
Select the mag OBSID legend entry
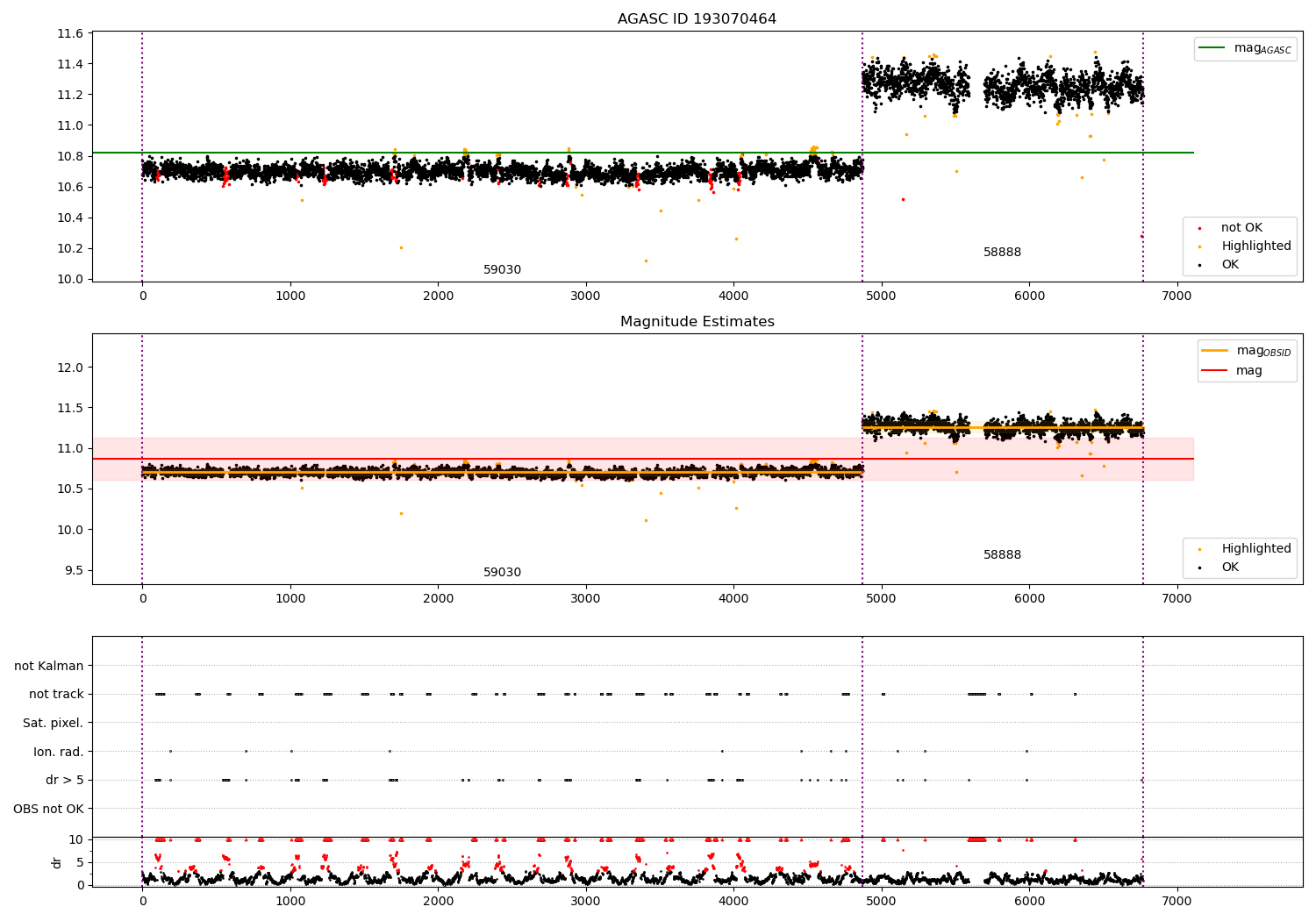[x=1247, y=351]
